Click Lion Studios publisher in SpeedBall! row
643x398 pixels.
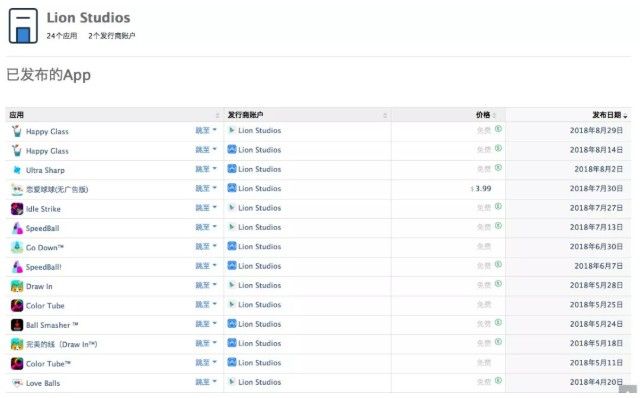click(x=260, y=266)
